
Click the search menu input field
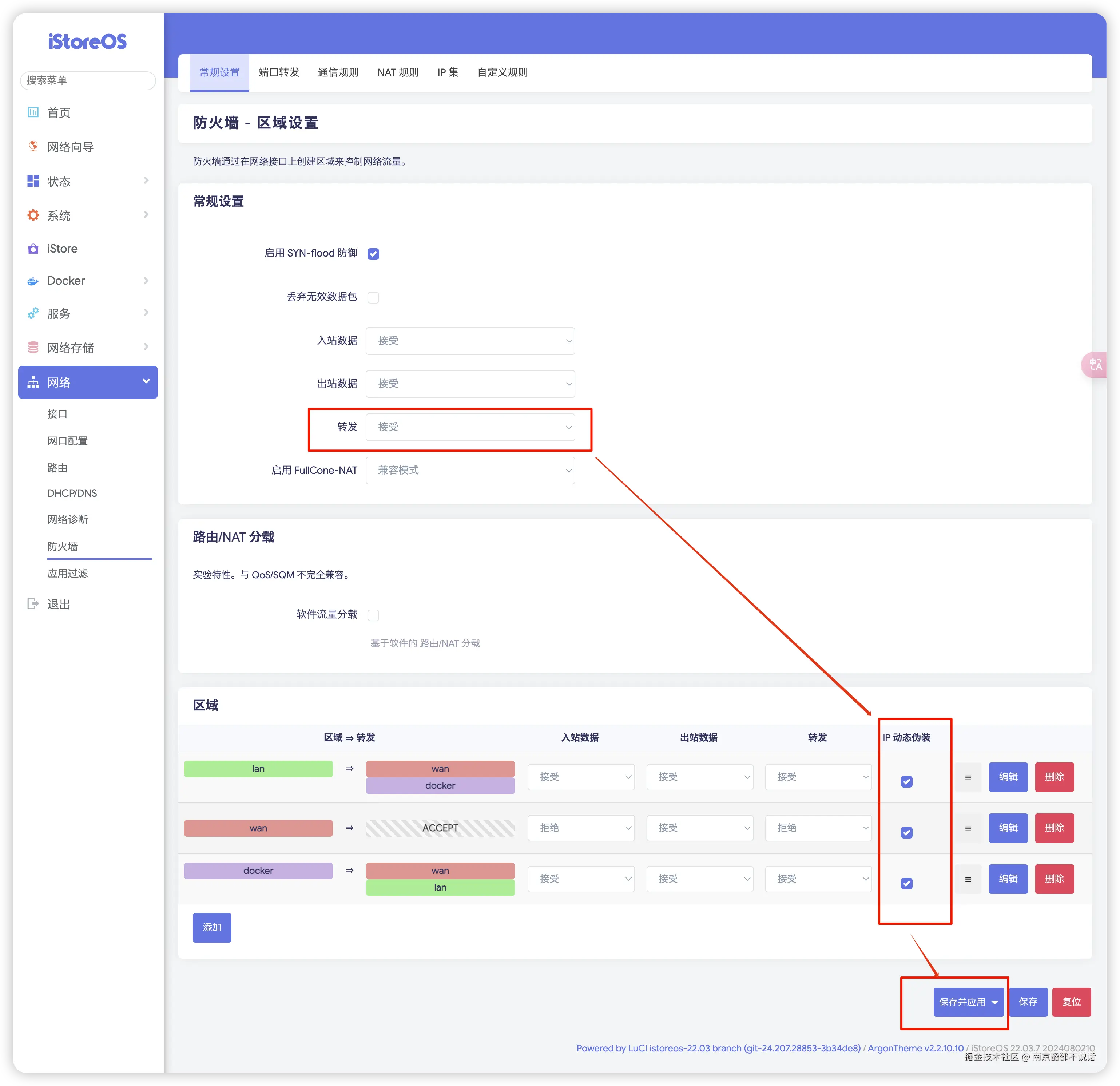(88, 80)
